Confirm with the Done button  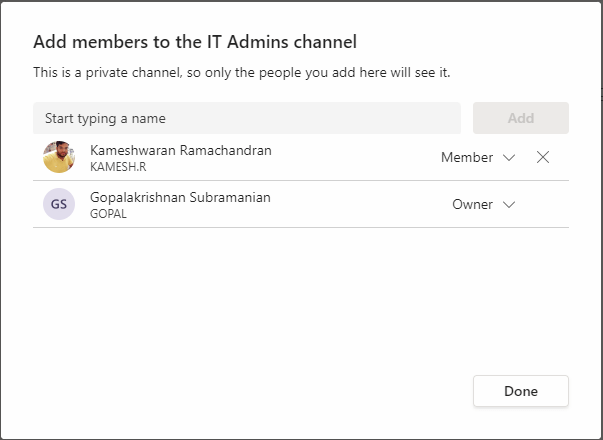tap(521, 391)
